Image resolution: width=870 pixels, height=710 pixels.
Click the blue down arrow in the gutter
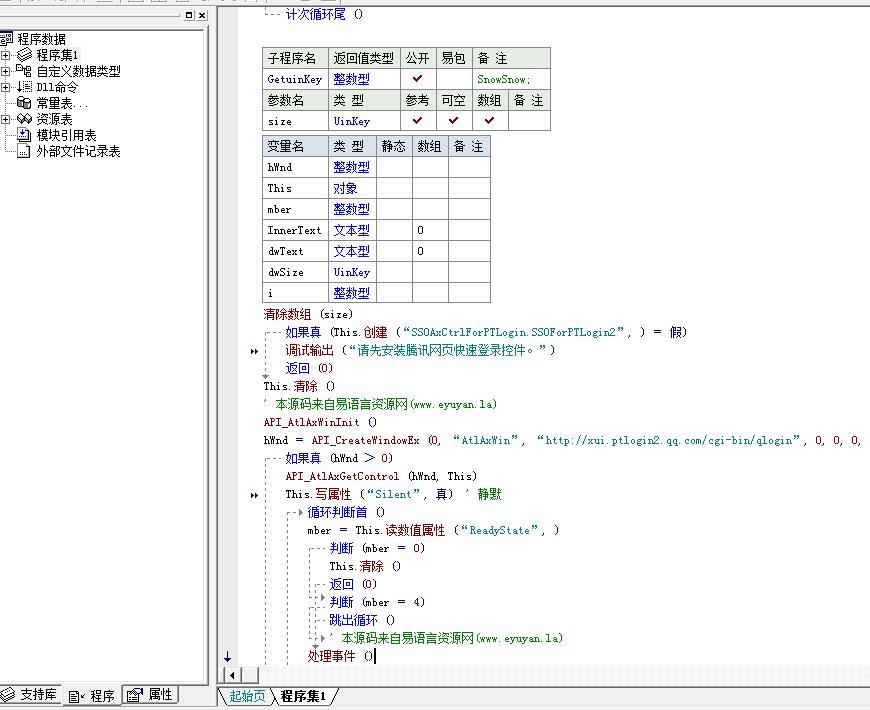(227, 657)
